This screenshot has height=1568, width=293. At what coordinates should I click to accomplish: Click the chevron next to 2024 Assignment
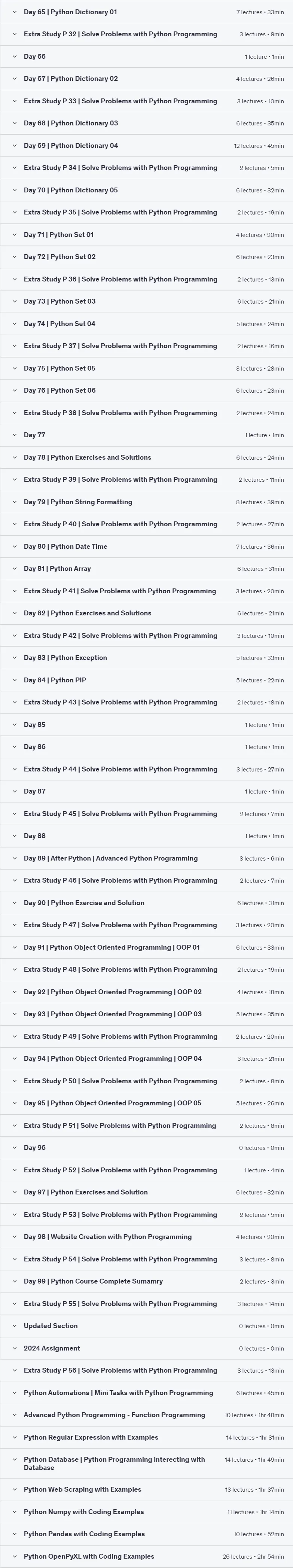(15, 1348)
